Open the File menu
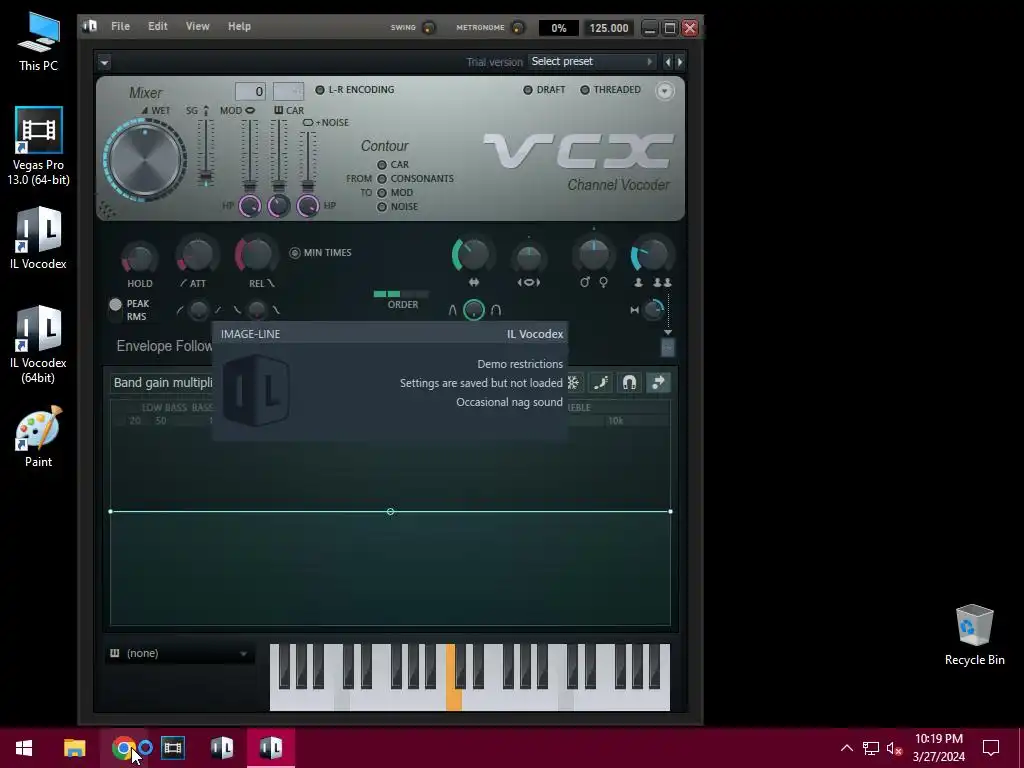This screenshot has width=1024, height=768. [x=120, y=26]
